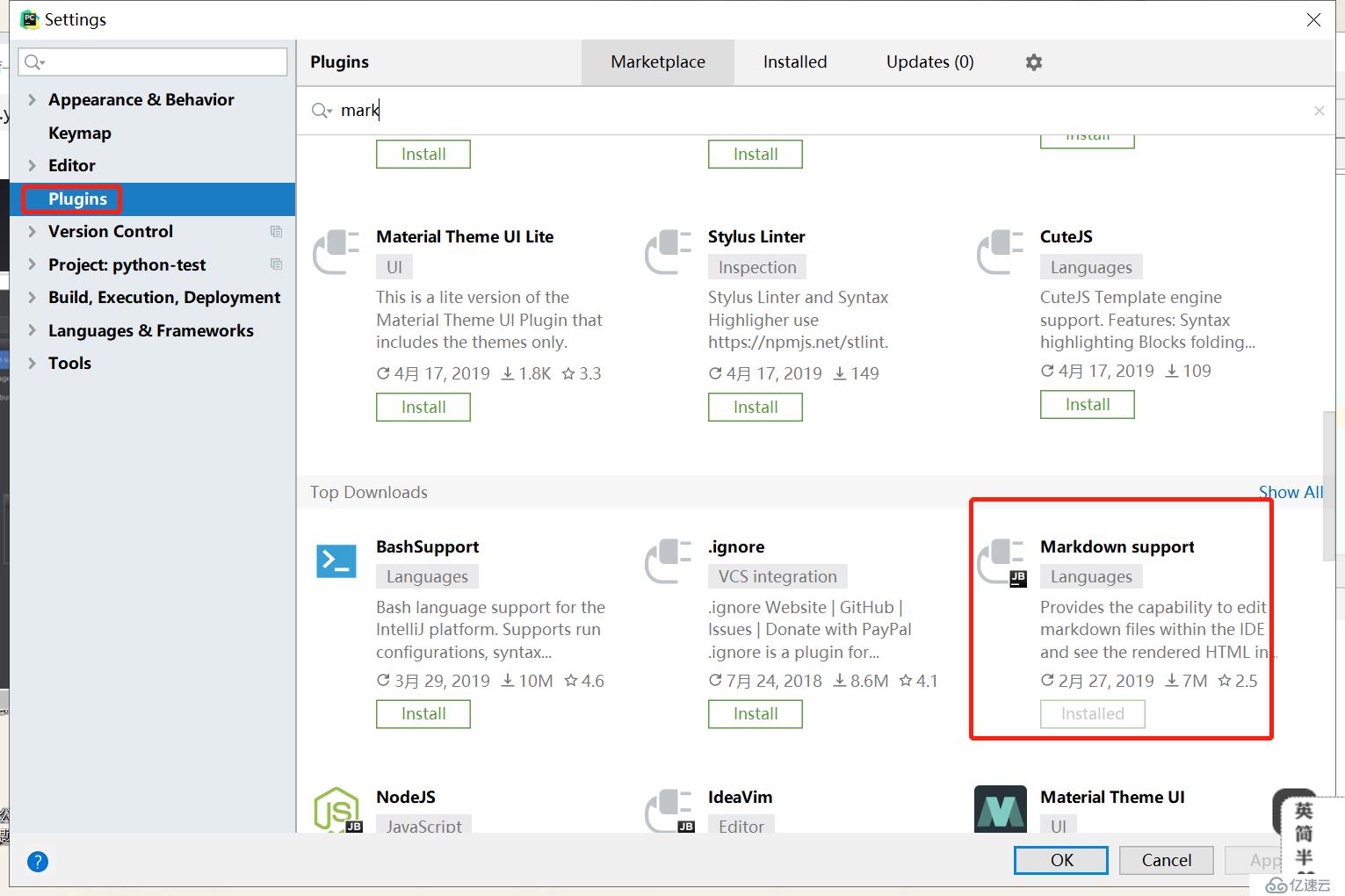Install the BashSupport plugin
The width and height of the screenshot is (1345, 896).
[423, 714]
